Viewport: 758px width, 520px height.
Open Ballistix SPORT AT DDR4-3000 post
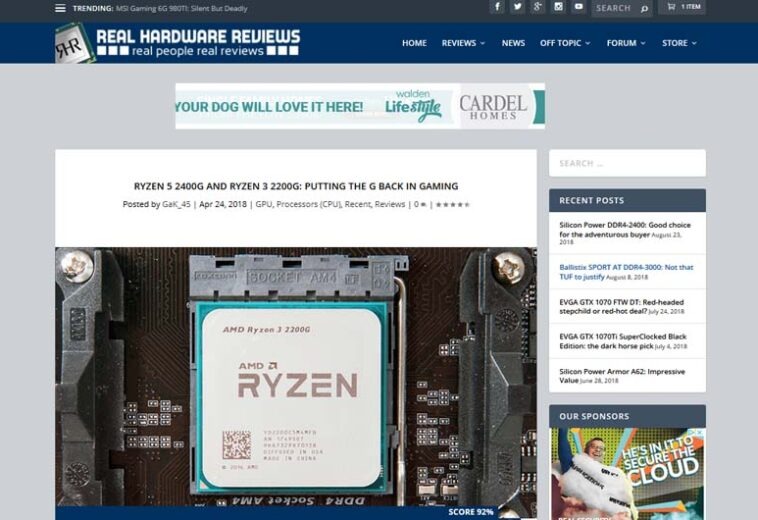(x=626, y=272)
